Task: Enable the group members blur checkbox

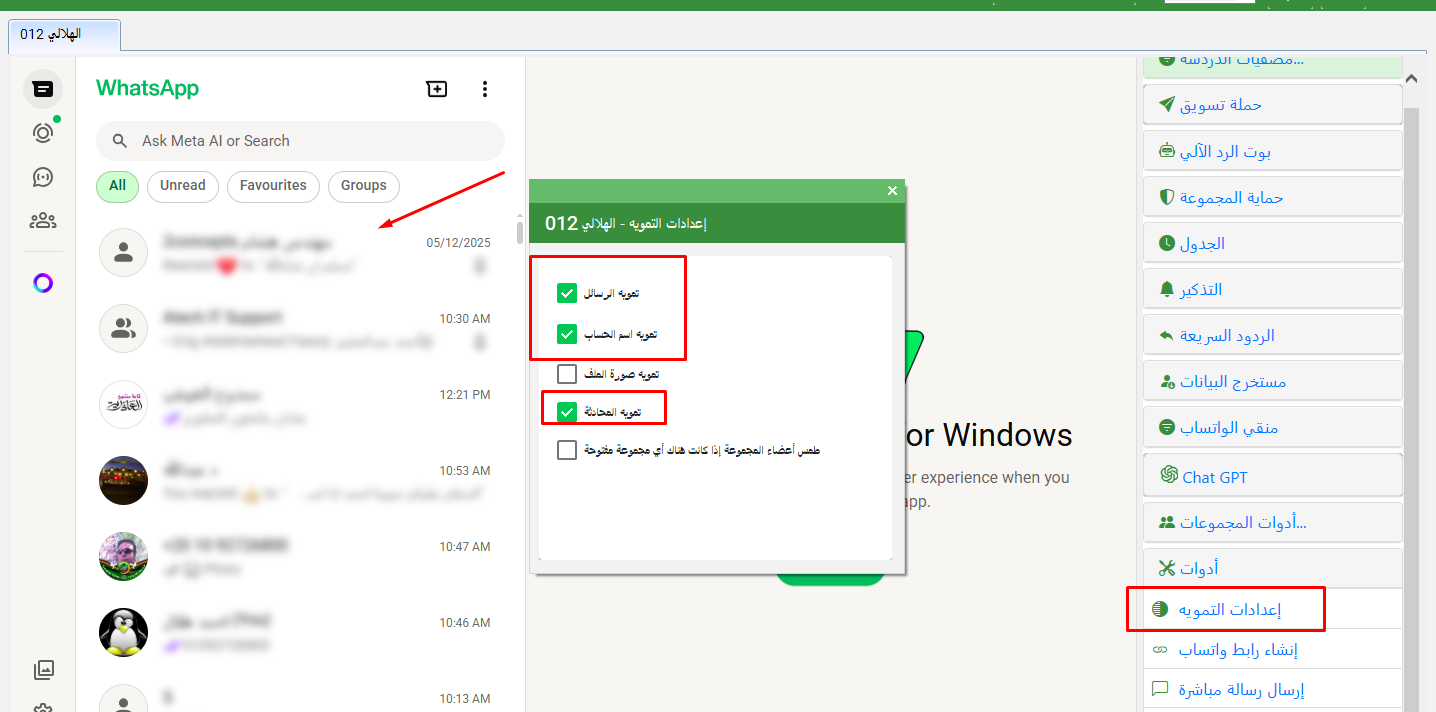Action: [x=567, y=450]
